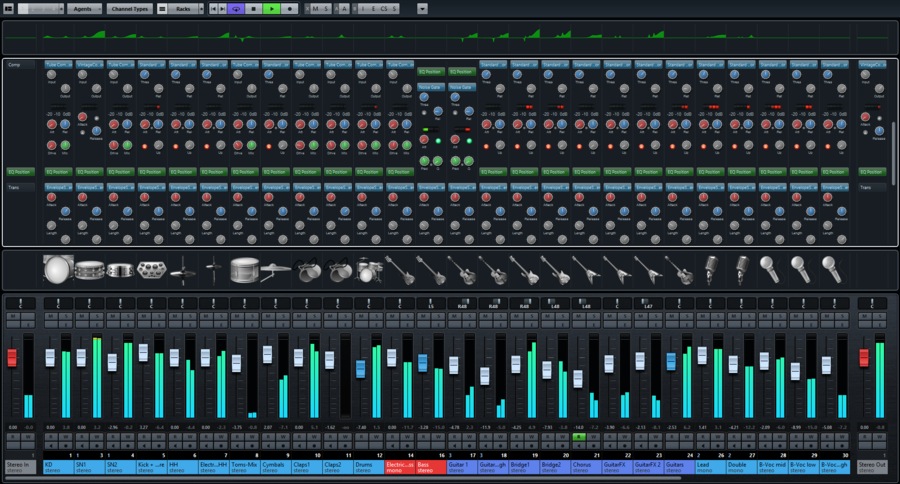The height and width of the screenshot is (484, 900).
Task: Select the hi-hat picture on HH channel
Action: pos(182,268)
